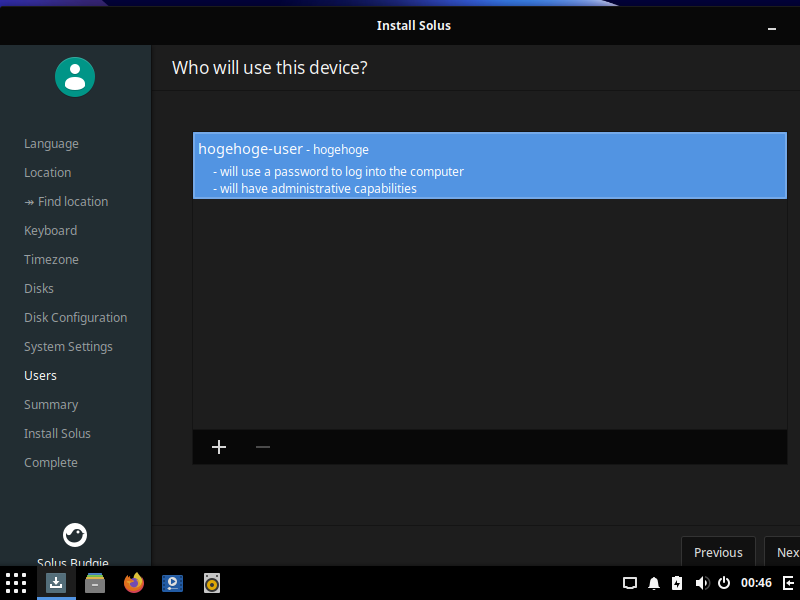
Task: Go to the Language step in the sidebar
Action: [x=51, y=144]
